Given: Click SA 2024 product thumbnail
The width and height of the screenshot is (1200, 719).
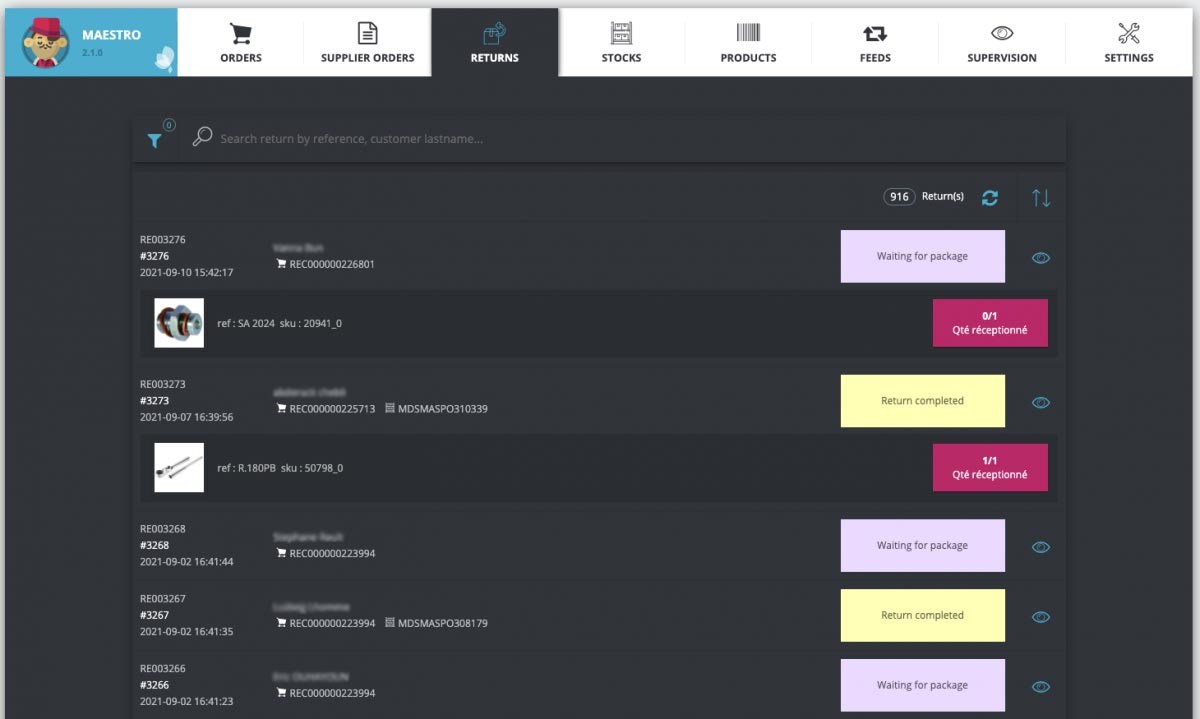Looking at the screenshot, I should [x=179, y=323].
